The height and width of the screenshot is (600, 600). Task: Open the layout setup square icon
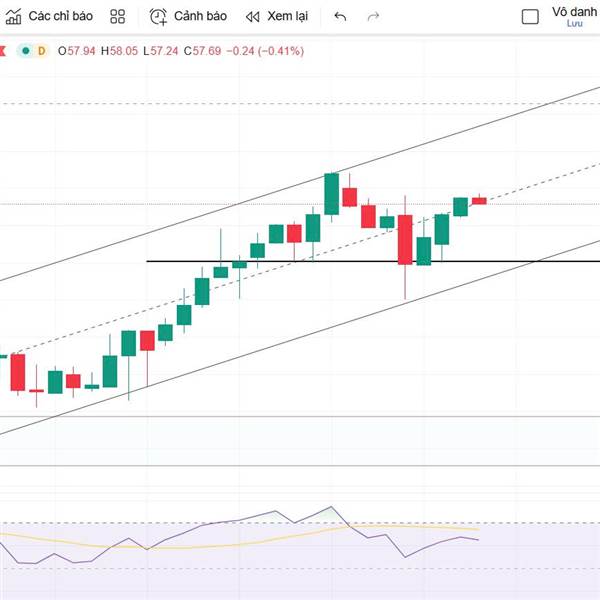pos(530,16)
